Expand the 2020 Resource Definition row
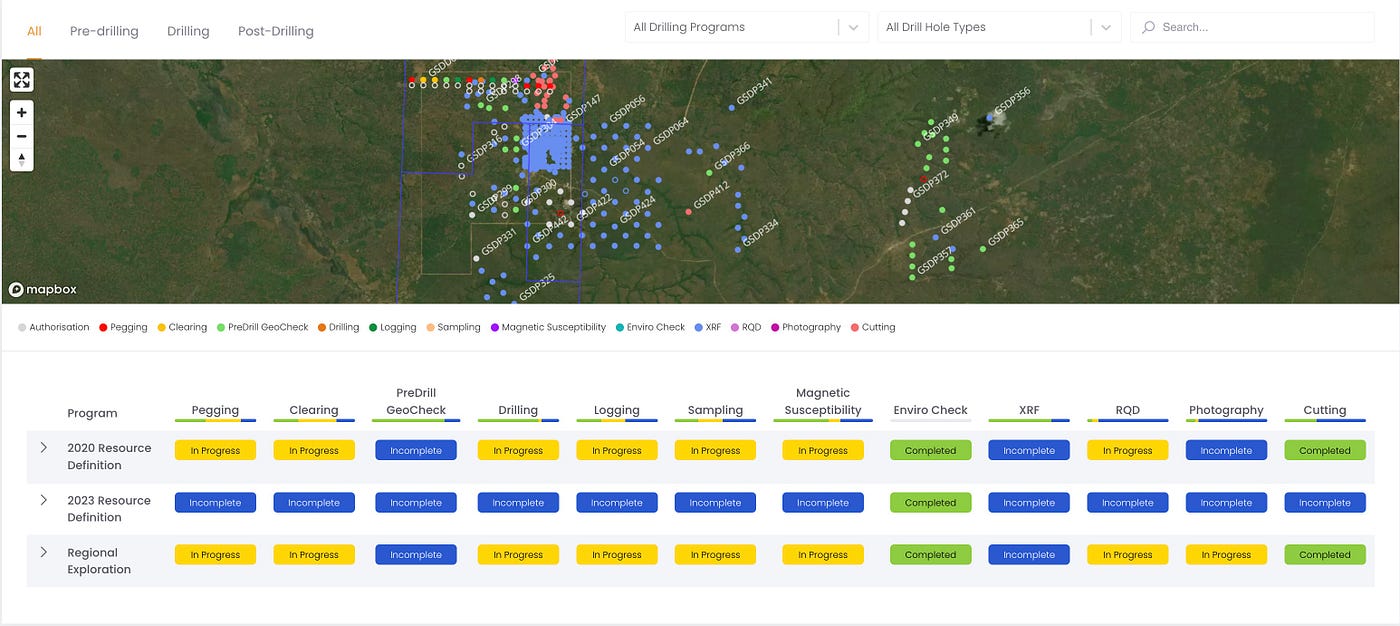Screen dimensions: 1400x626 [43, 447]
